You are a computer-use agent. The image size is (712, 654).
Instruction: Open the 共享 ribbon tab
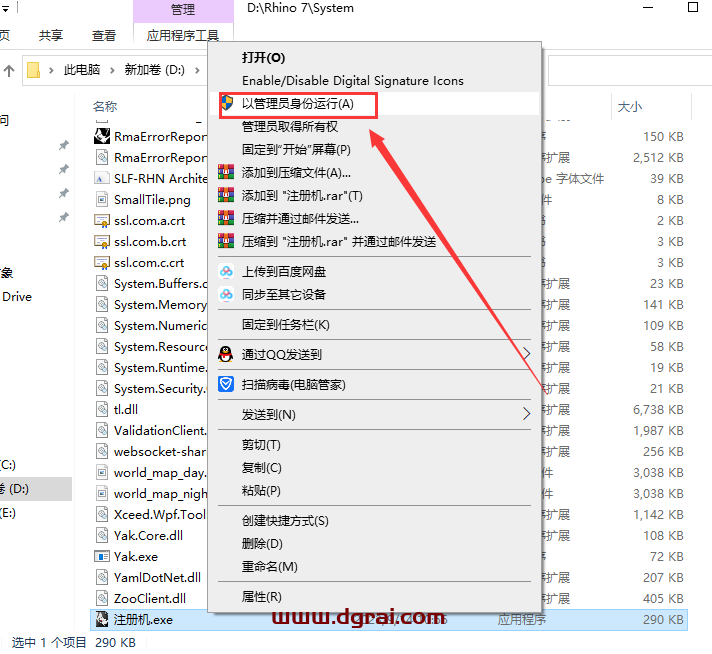[50, 35]
